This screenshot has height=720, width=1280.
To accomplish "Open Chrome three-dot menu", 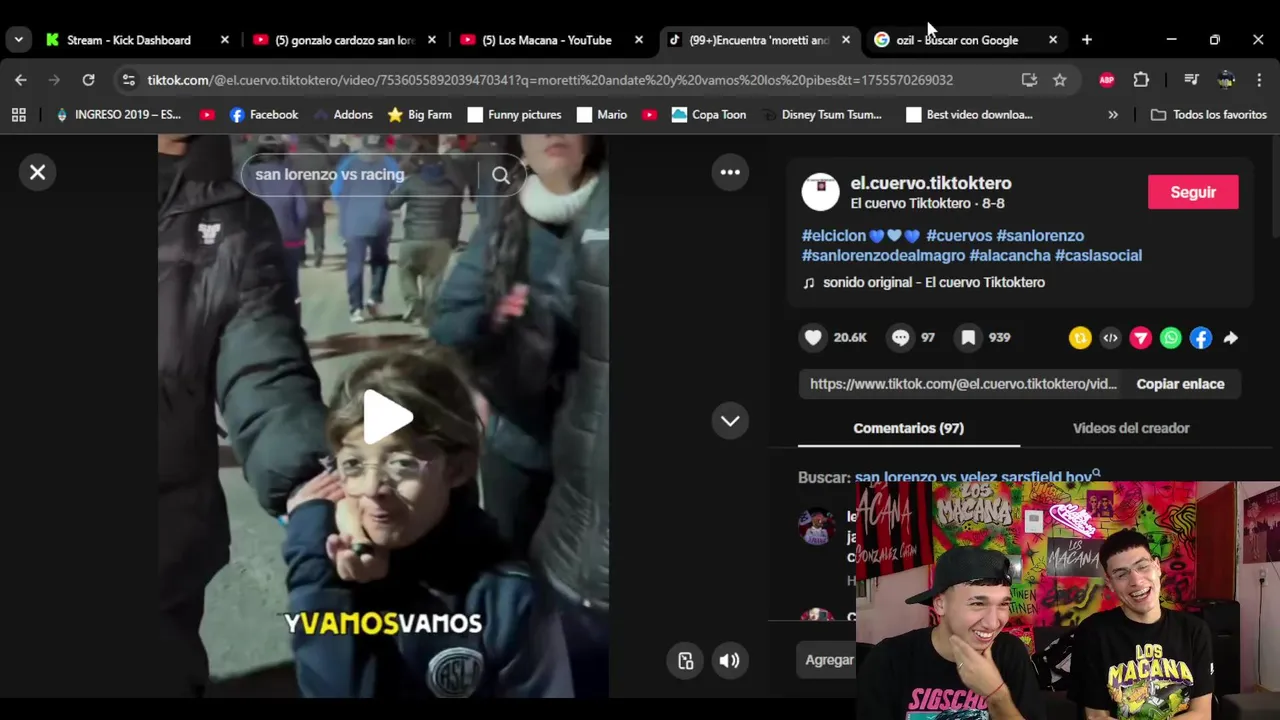I will (x=1259, y=80).
